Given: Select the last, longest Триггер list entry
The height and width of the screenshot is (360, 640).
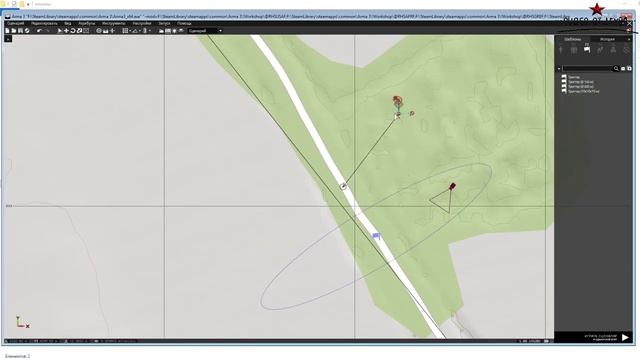Looking at the screenshot, I should click(581, 91).
